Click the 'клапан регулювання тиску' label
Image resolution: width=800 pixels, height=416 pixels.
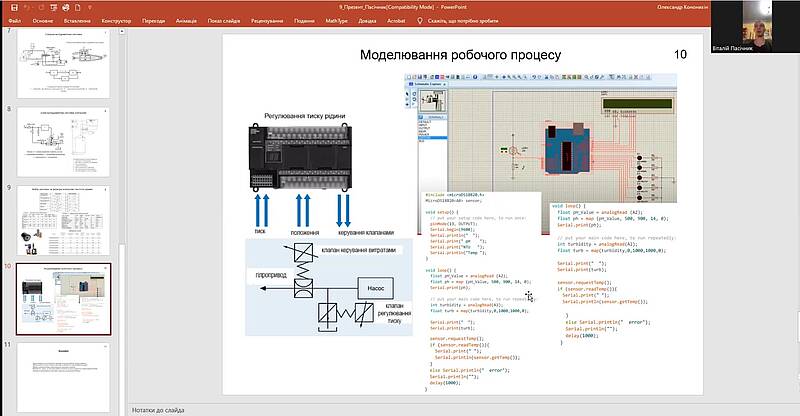[394, 313]
